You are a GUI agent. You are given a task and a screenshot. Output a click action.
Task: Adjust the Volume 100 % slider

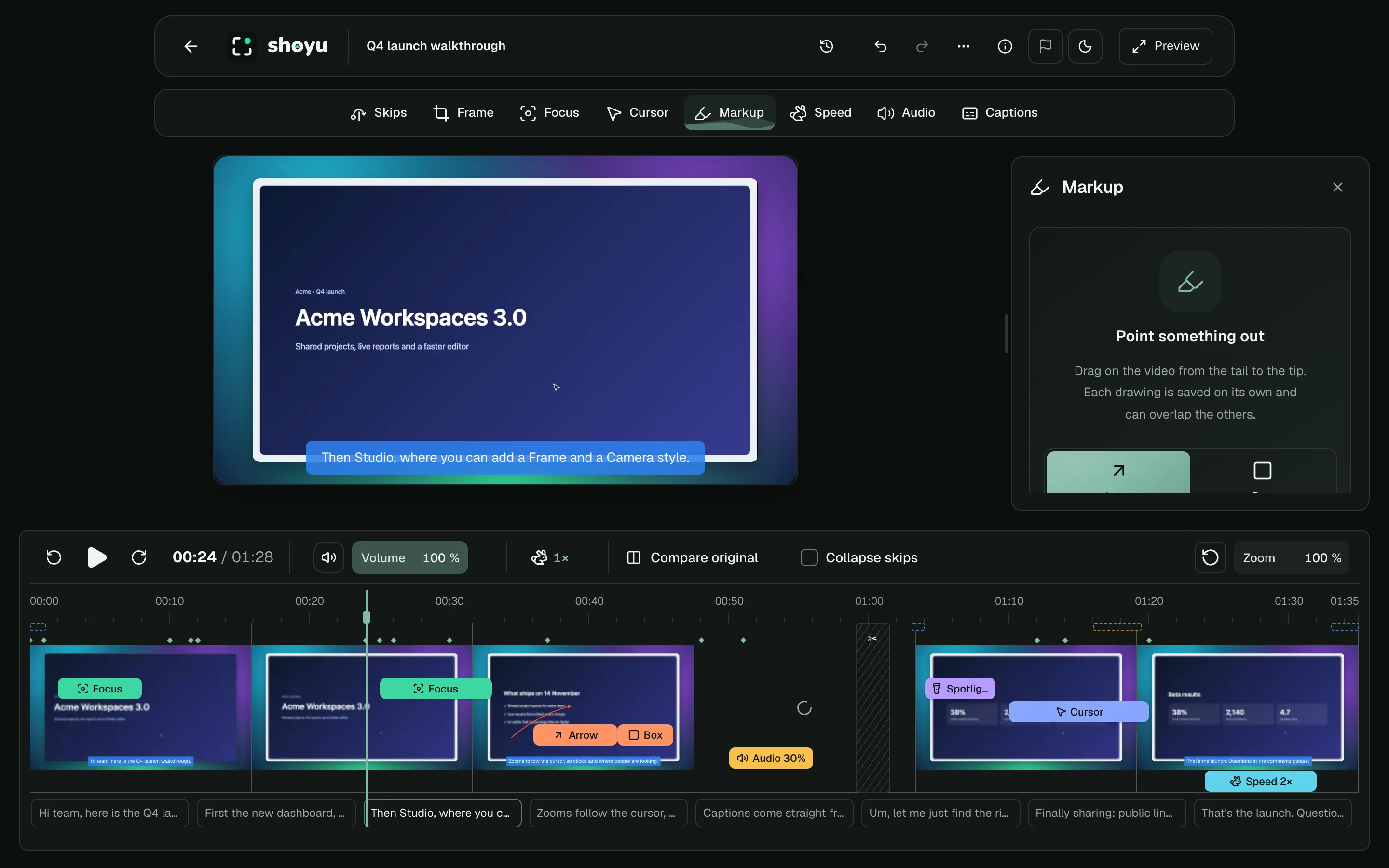[x=410, y=557]
